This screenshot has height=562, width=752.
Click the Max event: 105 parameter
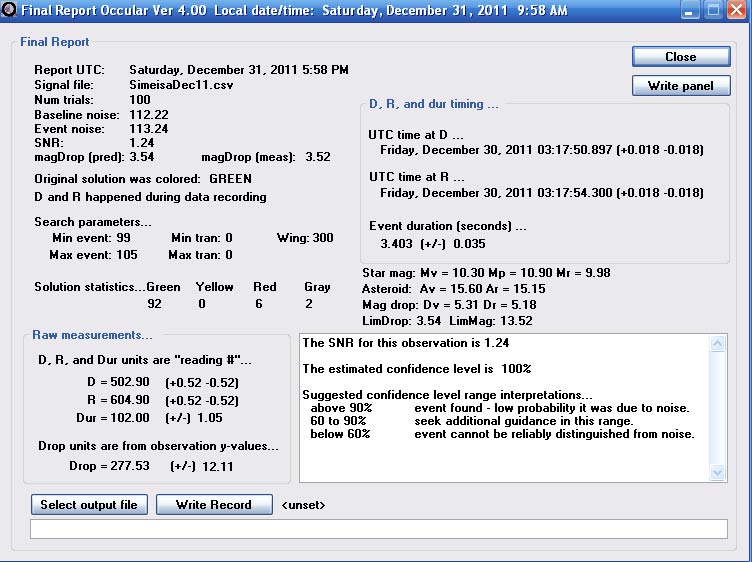[93, 255]
